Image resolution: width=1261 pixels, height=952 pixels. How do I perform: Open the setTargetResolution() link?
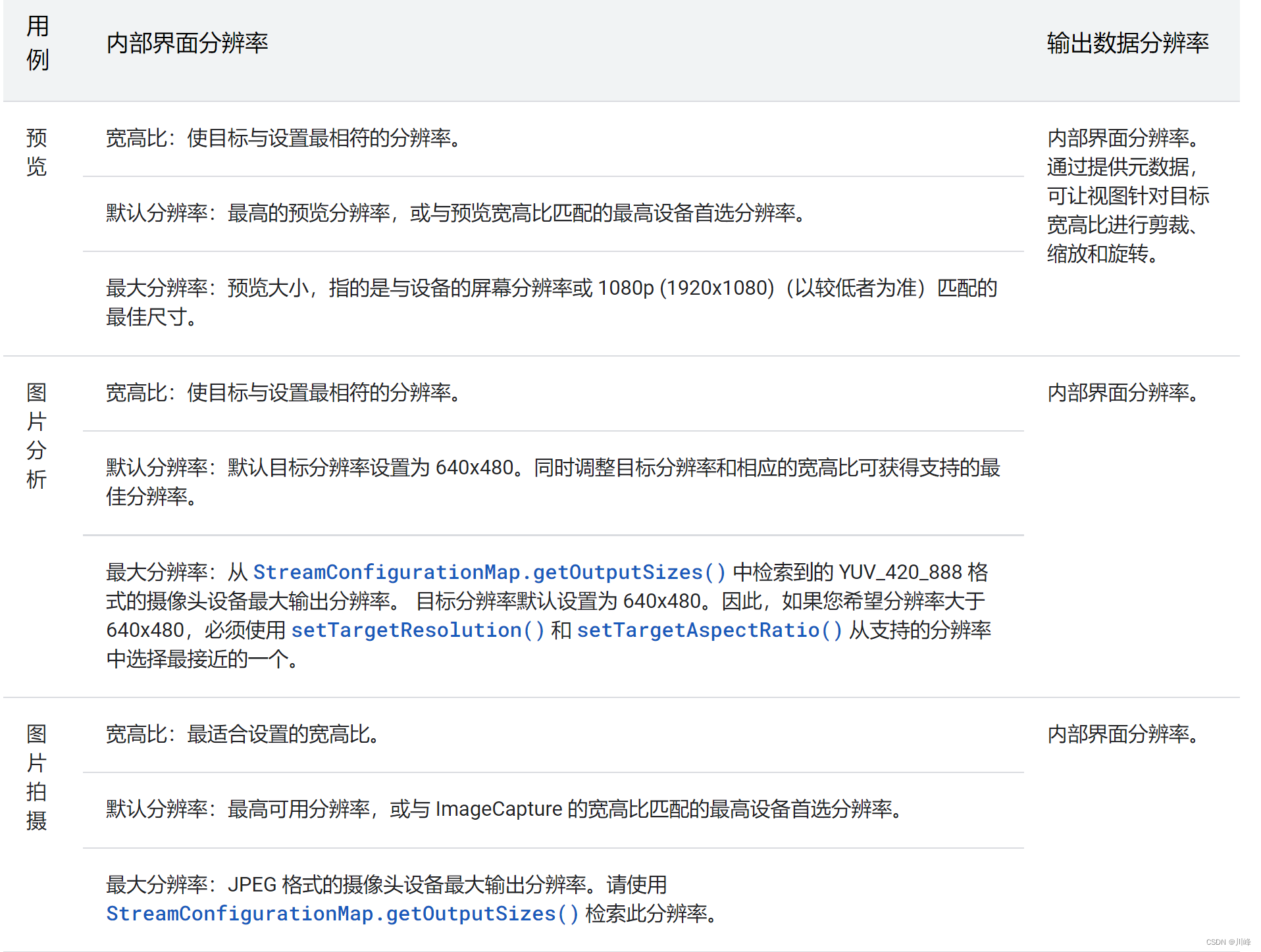click(418, 630)
